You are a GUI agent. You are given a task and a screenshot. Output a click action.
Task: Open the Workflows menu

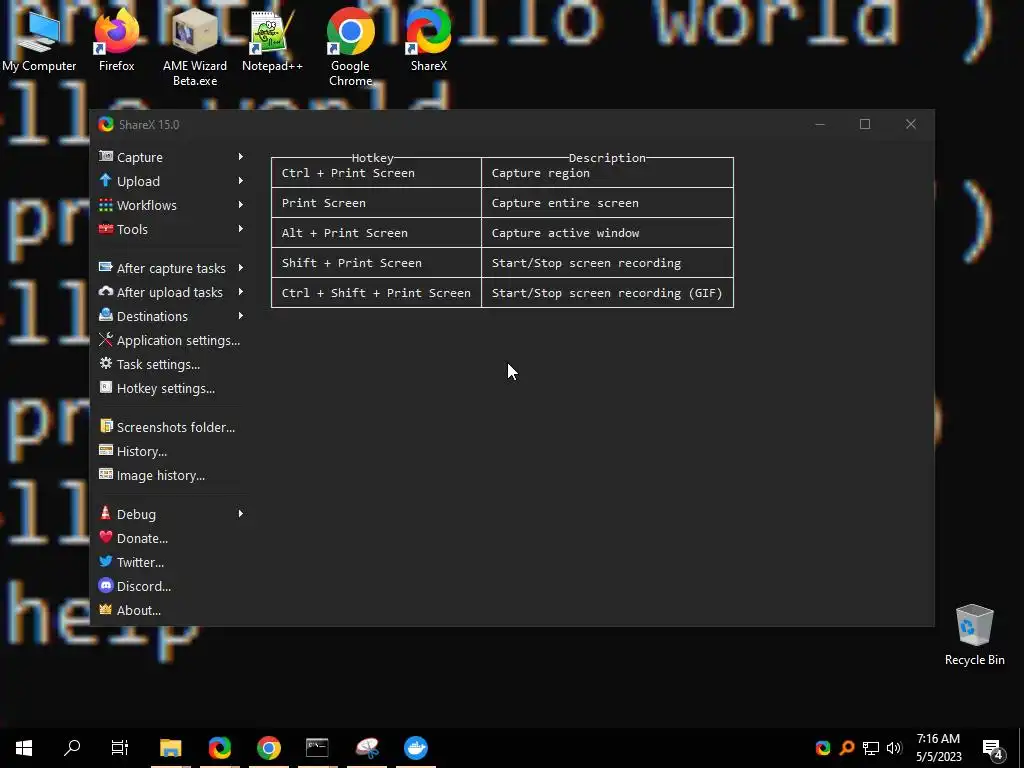(x=171, y=205)
